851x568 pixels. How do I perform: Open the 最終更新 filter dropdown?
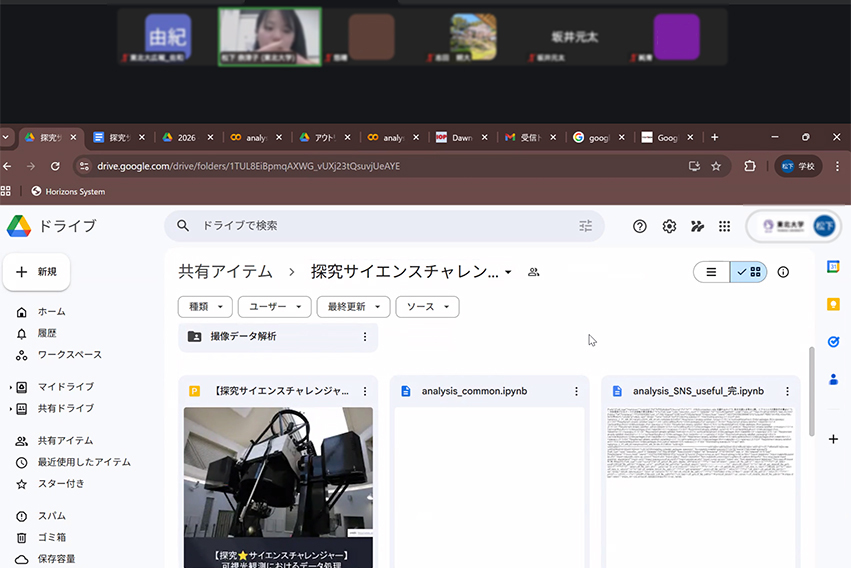point(352,307)
